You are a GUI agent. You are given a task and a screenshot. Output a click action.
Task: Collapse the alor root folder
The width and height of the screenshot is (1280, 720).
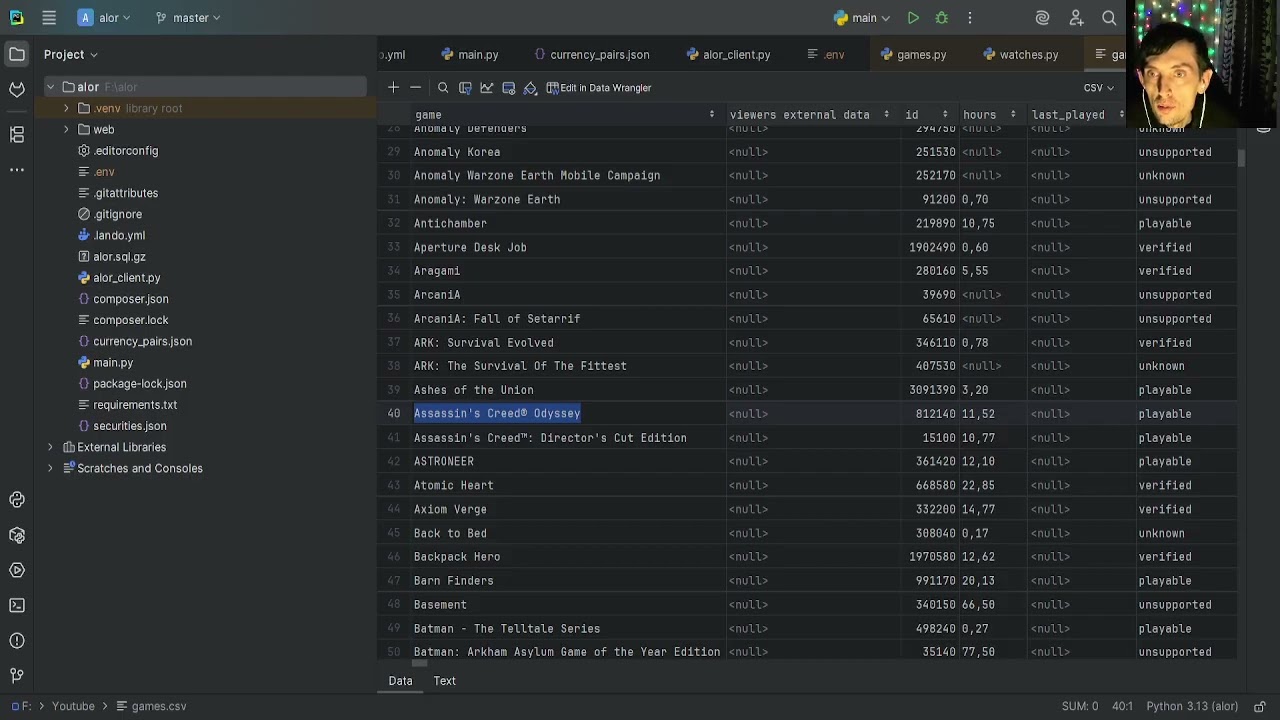pos(50,87)
